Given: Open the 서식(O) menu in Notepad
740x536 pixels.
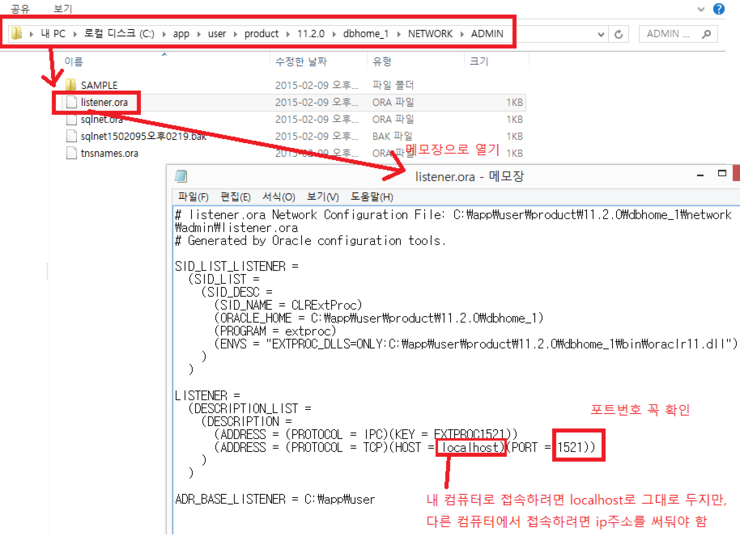Looking at the screenshot, I should 279,197.
